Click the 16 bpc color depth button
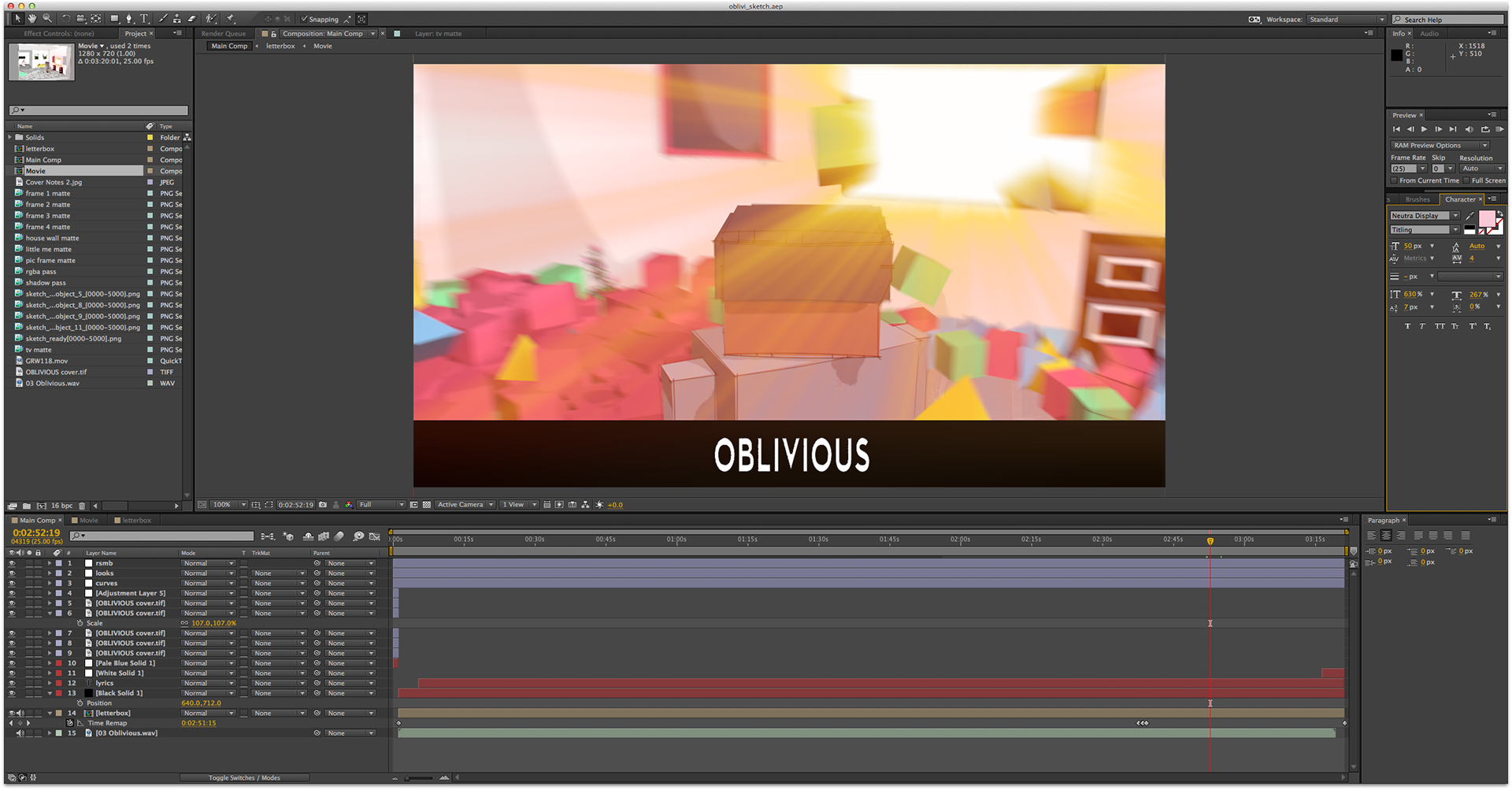Screen dimensions: 1512x790 point(61,506)
